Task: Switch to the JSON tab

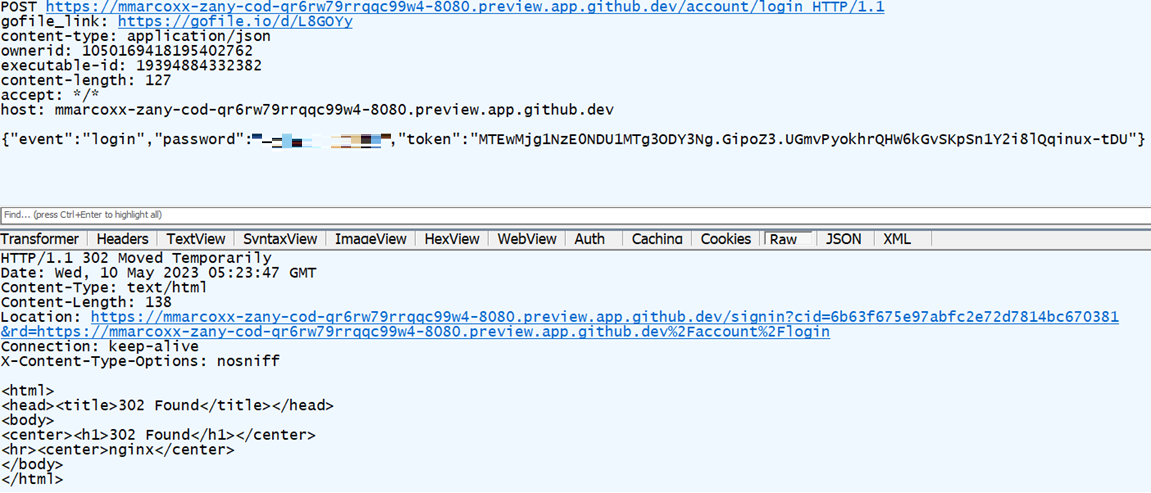Action: point(843,239)
